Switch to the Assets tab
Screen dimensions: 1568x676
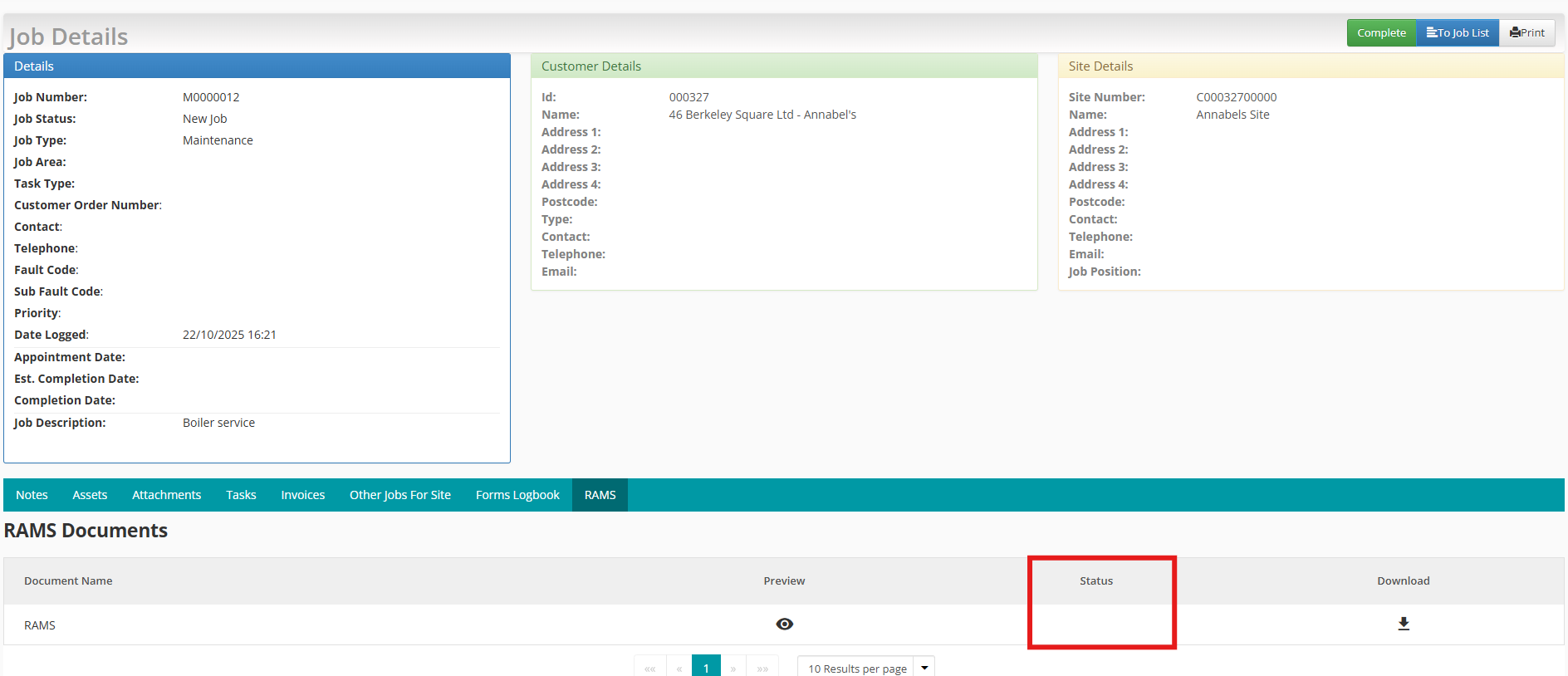(x=90, y=495)
